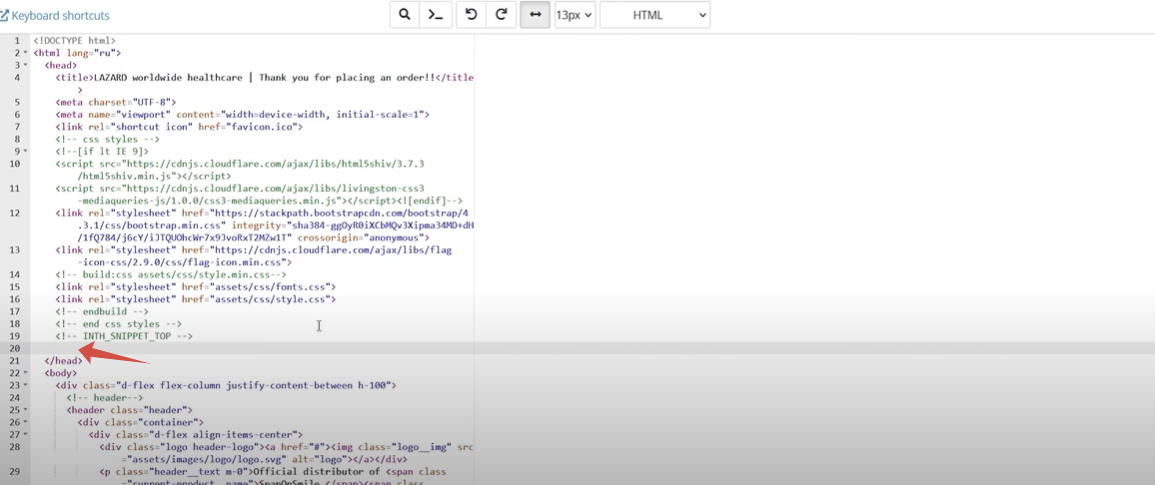Click the assets/css/style.css link line
Image resolution: width=1155 pixels, height=485 pixels.
point(196,299)
